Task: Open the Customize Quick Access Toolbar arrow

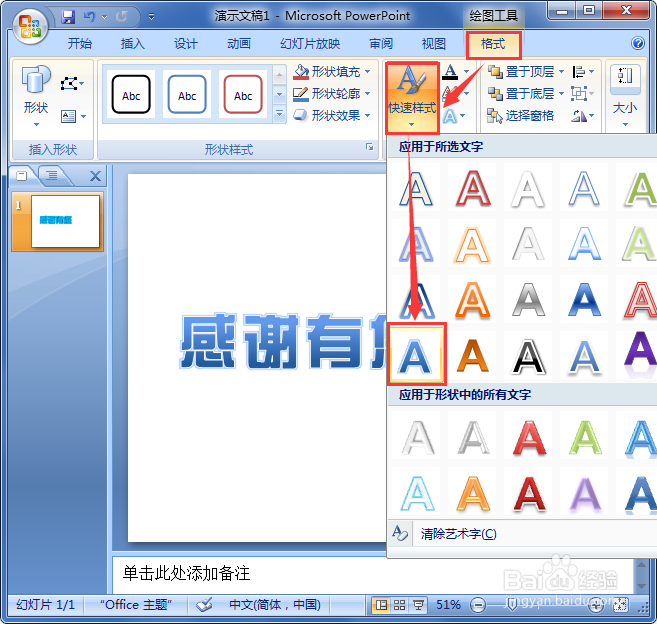Action: [x=151, y=17]
